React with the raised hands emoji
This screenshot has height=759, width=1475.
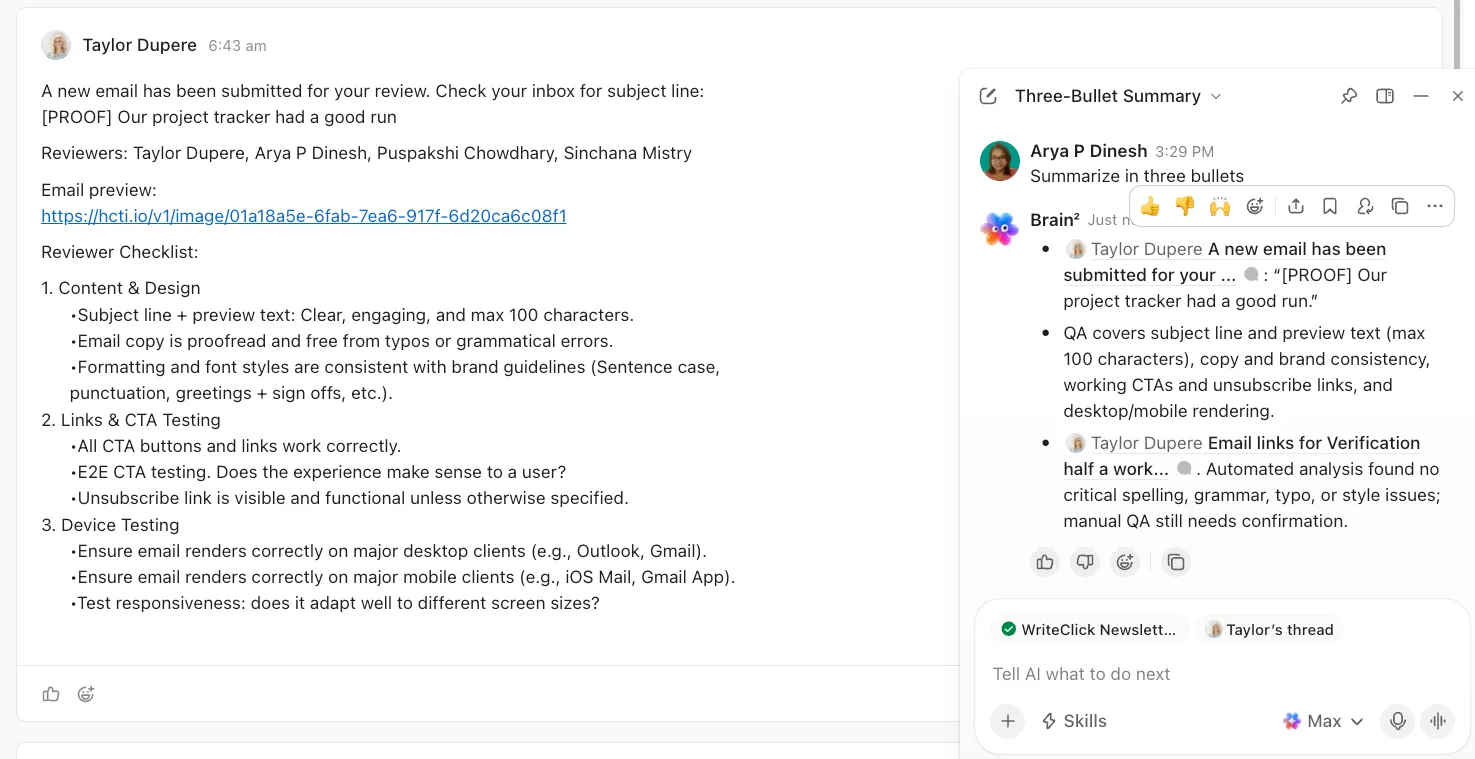[x=1220, y=206]
